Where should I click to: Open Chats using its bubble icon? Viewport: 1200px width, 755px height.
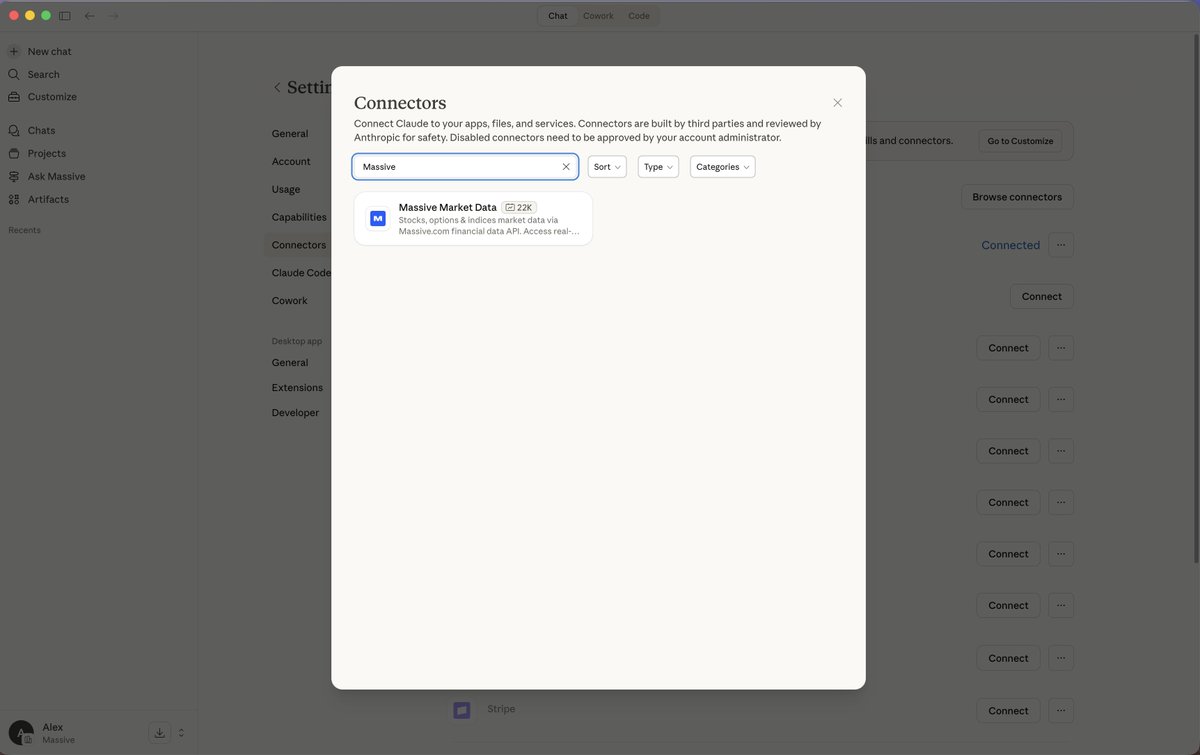(14, 130)
